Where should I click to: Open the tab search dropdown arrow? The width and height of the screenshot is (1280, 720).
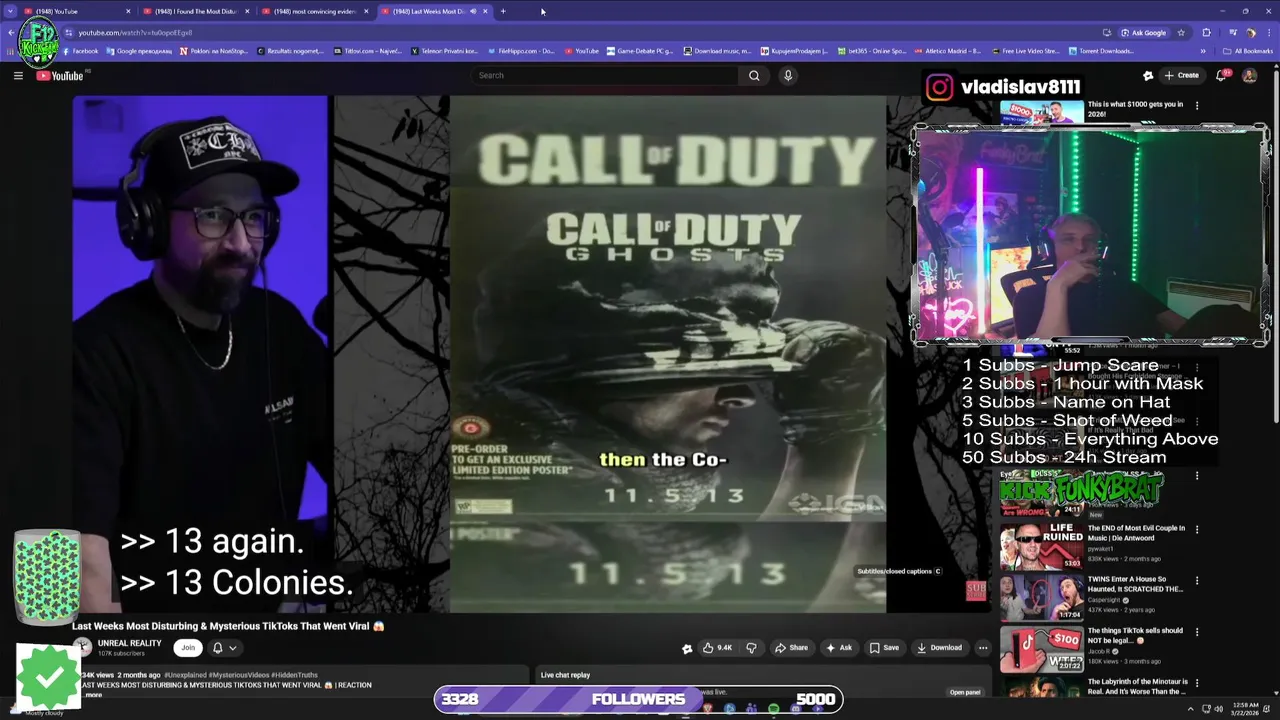click(11, 11)
